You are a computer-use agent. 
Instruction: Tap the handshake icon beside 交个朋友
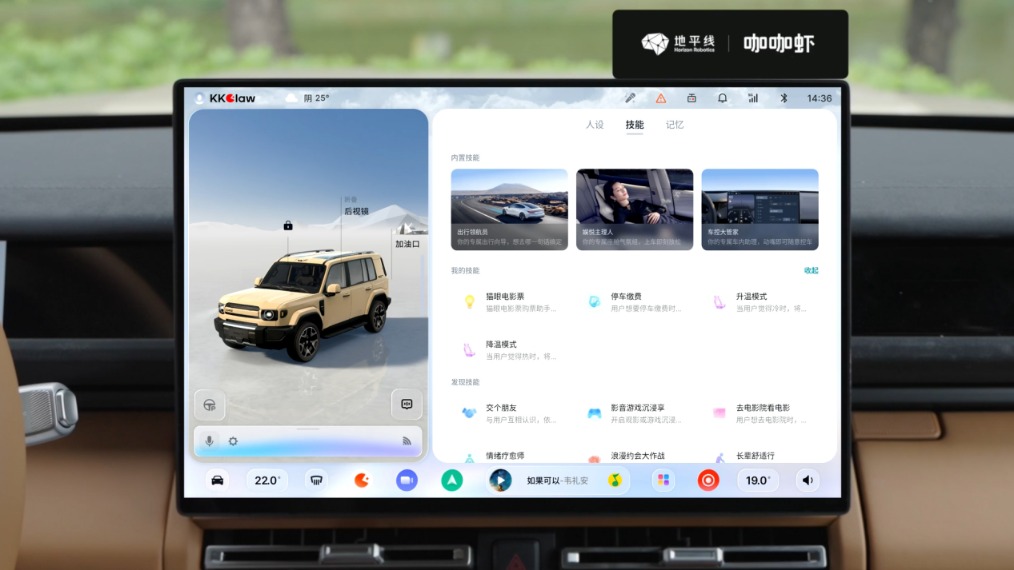pyautogui.click(x=469, y=413)
